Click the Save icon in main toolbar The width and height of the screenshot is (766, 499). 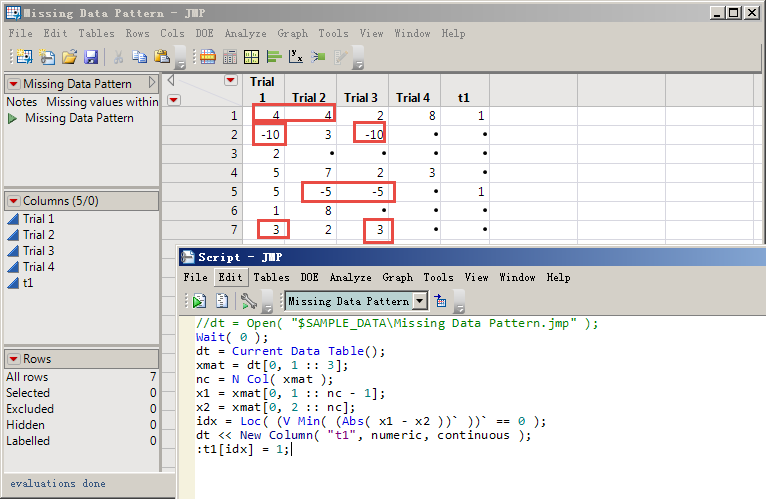91,56
